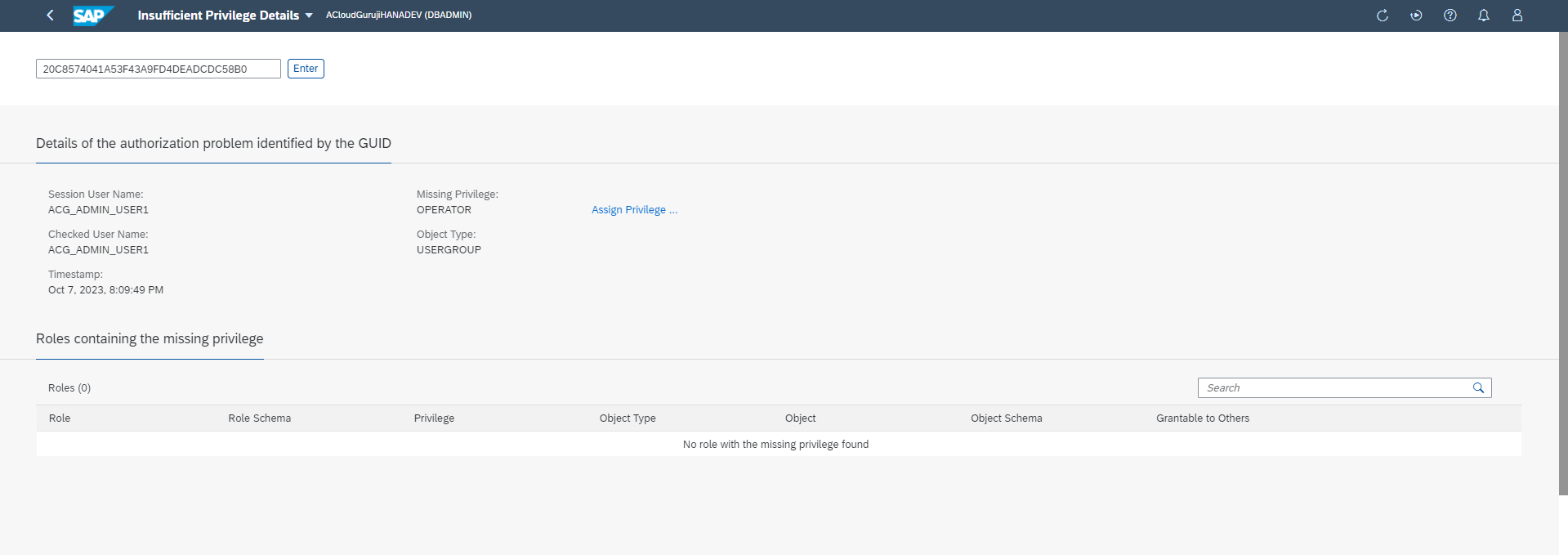The height and width of the screenshot is (555, 1568).
Task: Open the Assign Privilege link
Action: click(634, 210)
